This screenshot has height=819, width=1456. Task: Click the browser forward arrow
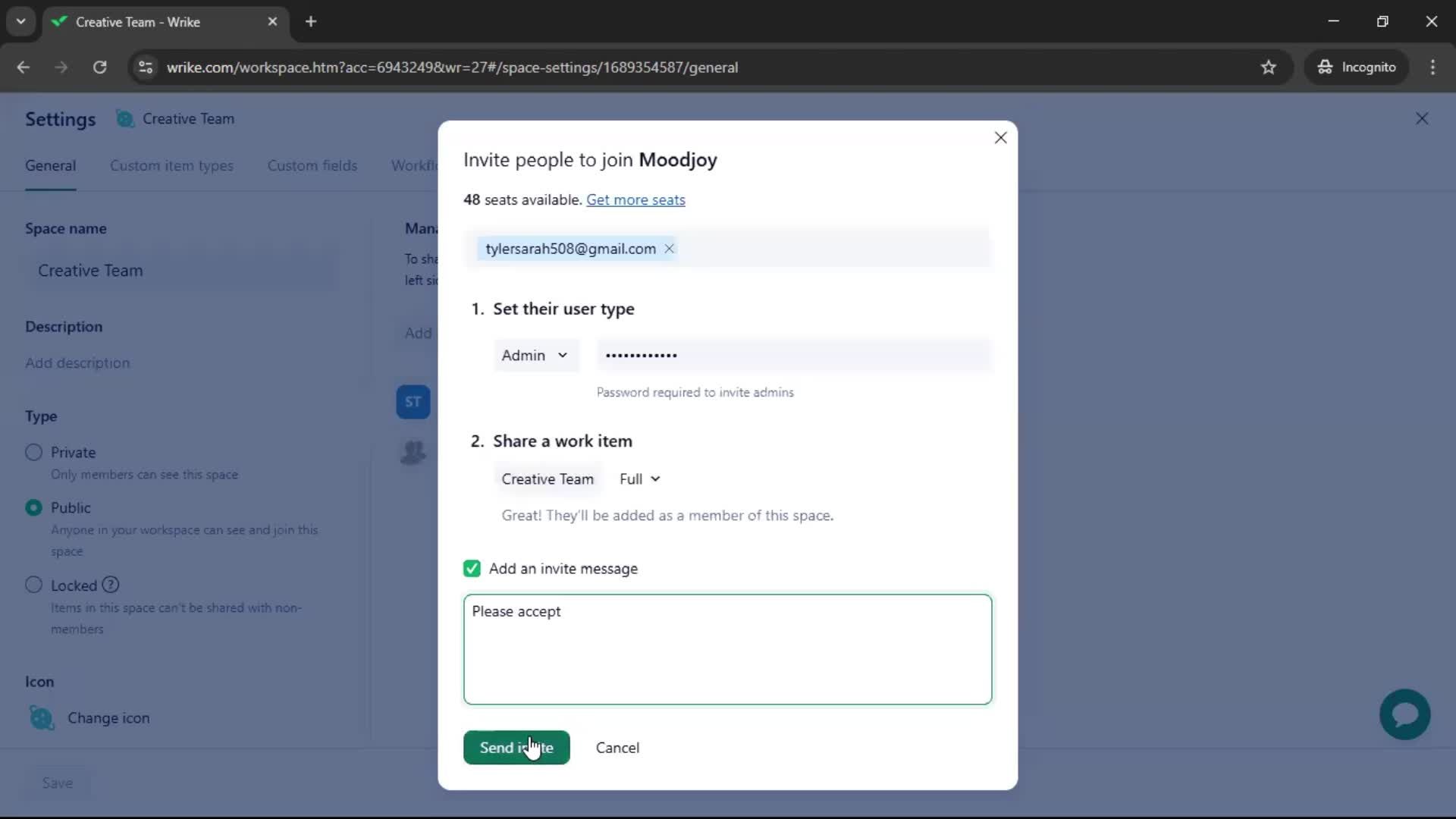[x=61, y=67]
